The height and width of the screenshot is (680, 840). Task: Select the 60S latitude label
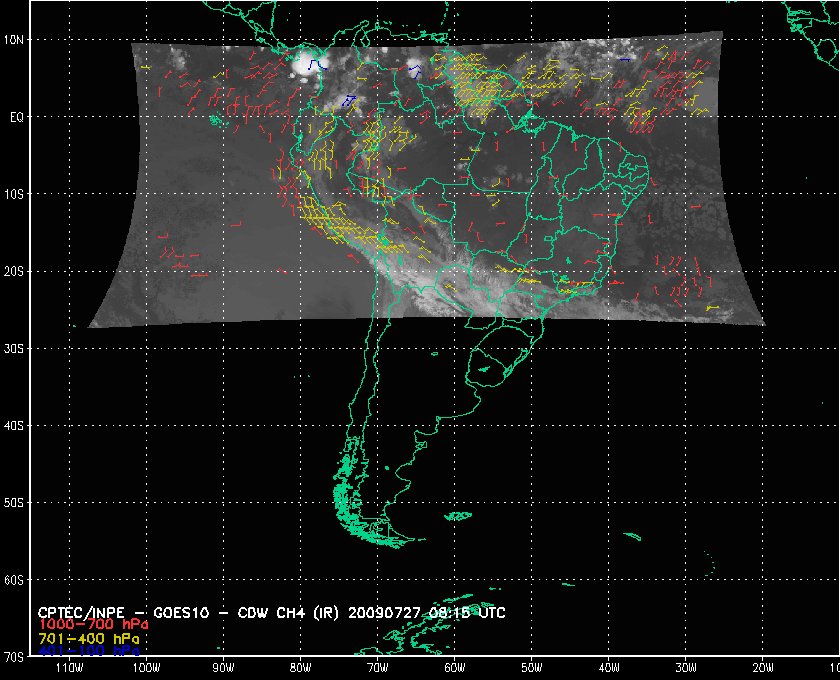point(14,580)
